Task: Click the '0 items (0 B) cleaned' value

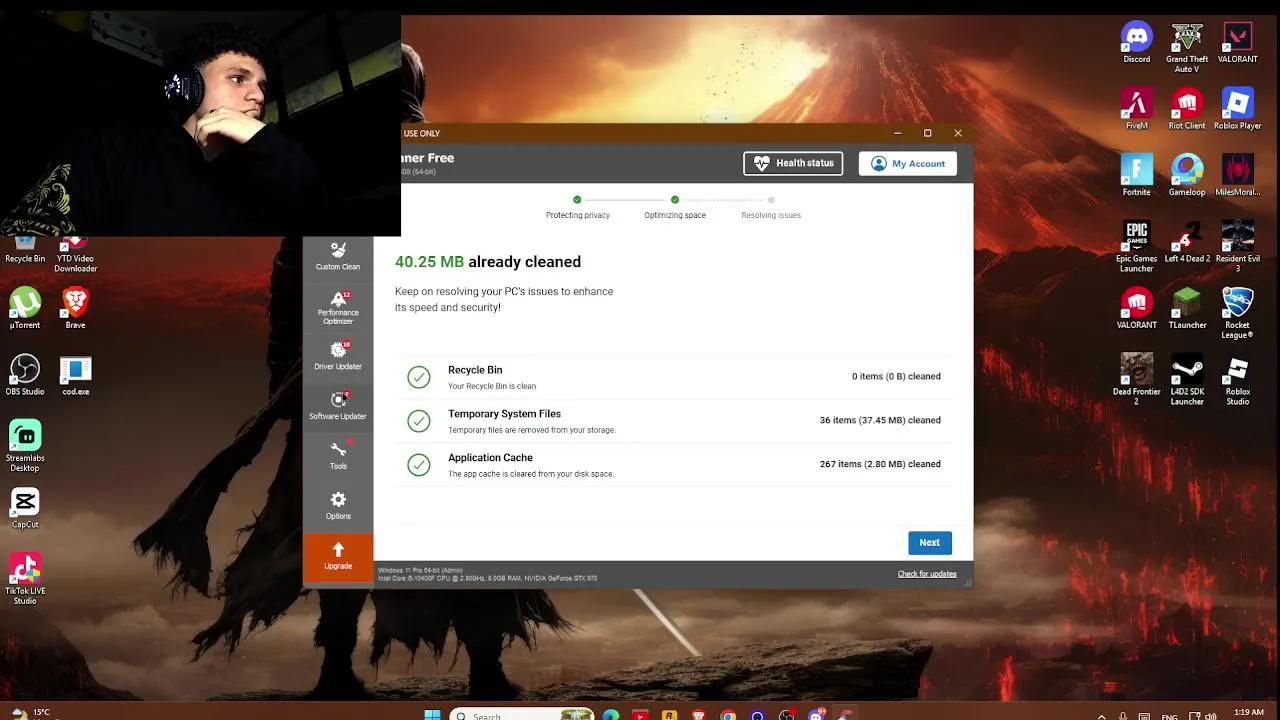Action: 896,376
